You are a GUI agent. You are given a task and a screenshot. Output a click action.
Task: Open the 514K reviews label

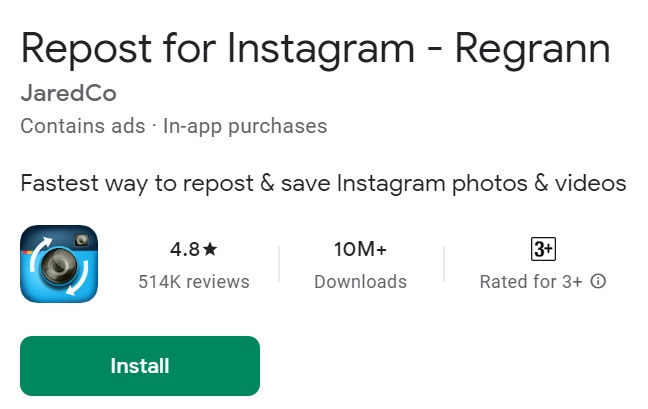(x=194, y=282)
